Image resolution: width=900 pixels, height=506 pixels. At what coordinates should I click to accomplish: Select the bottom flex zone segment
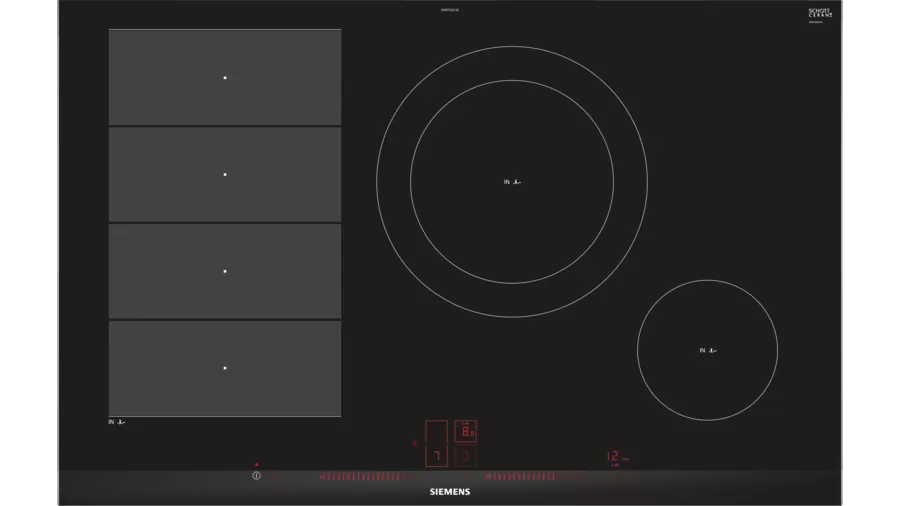[225, 368]
